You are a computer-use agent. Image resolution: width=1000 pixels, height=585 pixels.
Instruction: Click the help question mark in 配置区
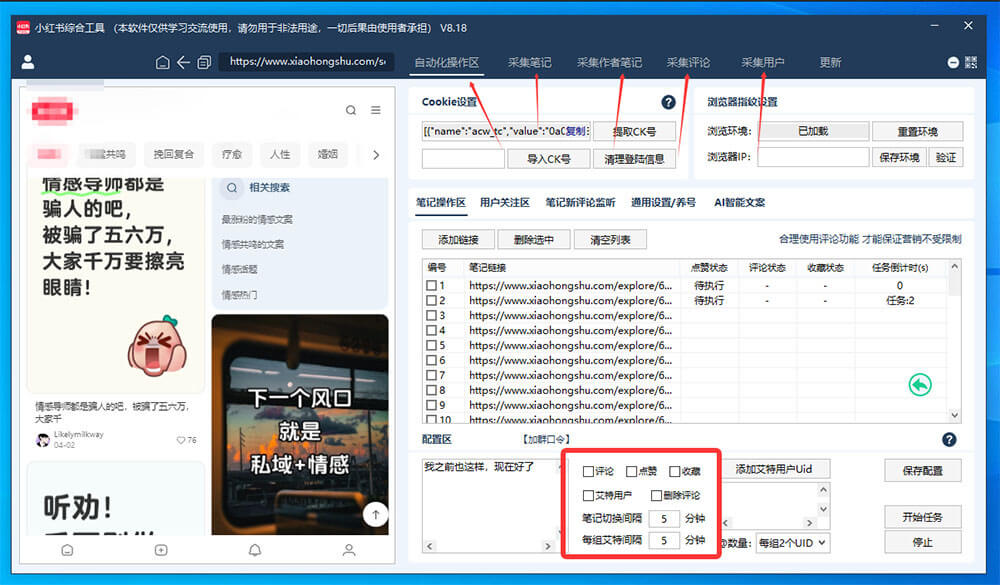pyautogui.click(x=948, y=439)
